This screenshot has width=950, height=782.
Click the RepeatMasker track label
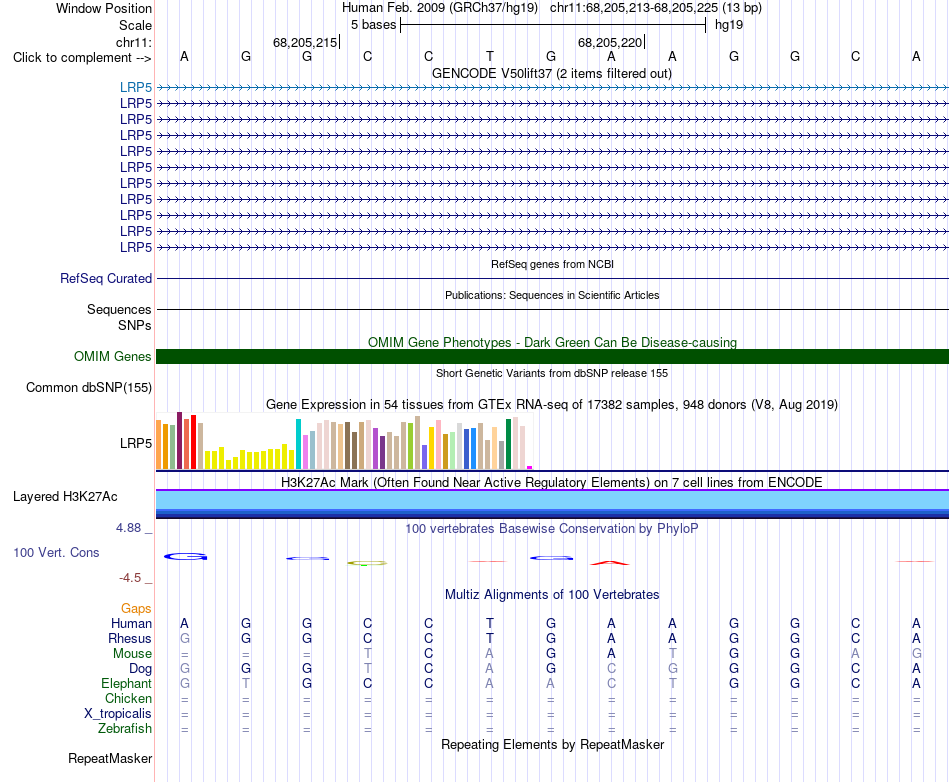click(x=110, y=758)
